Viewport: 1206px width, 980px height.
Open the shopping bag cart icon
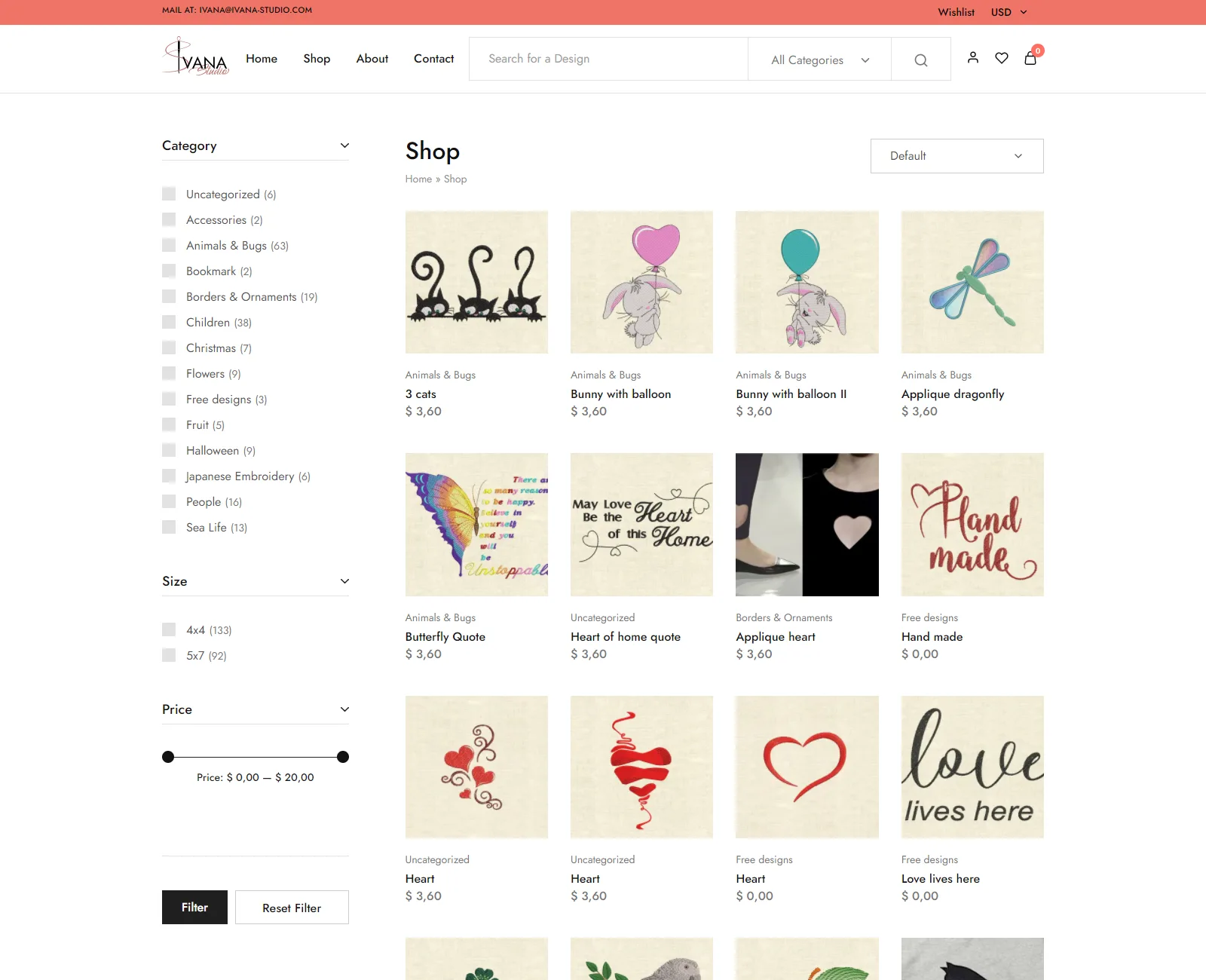click(x=1030, y=57)
